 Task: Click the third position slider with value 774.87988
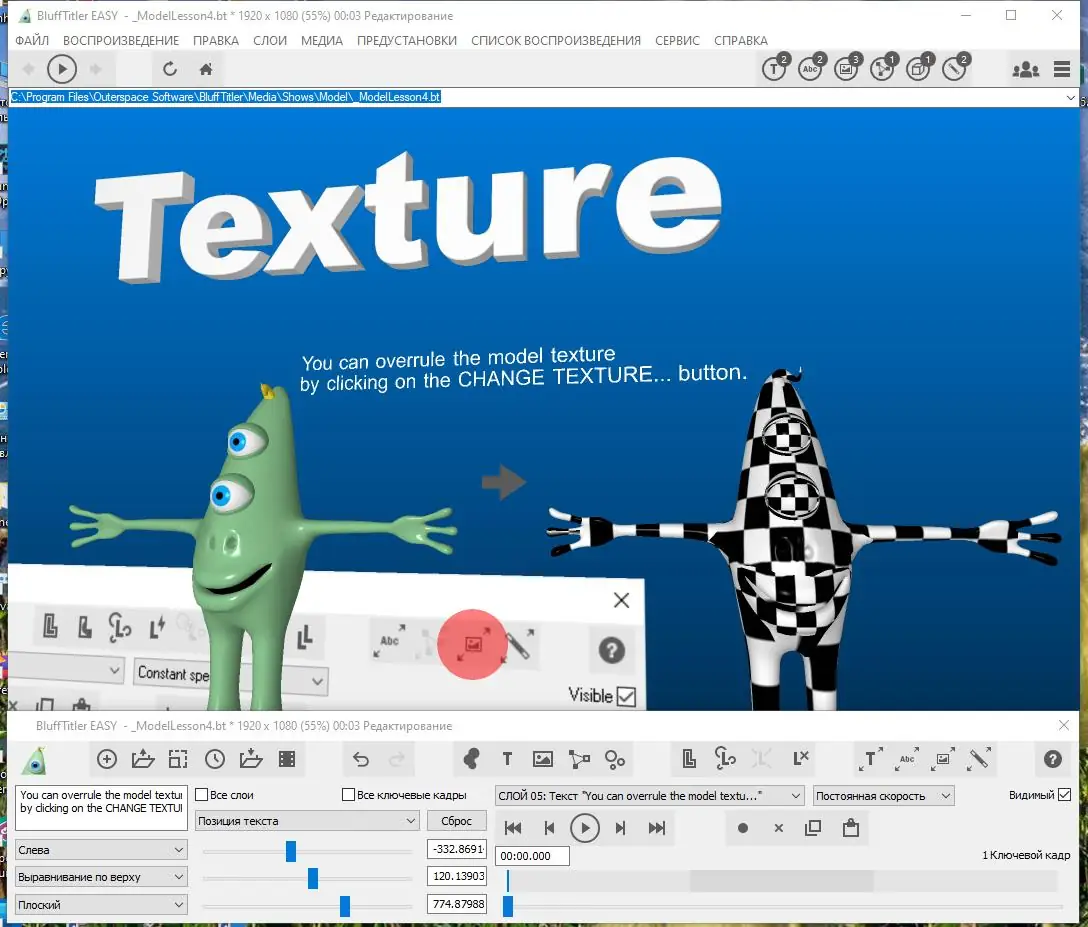[345, 905]
